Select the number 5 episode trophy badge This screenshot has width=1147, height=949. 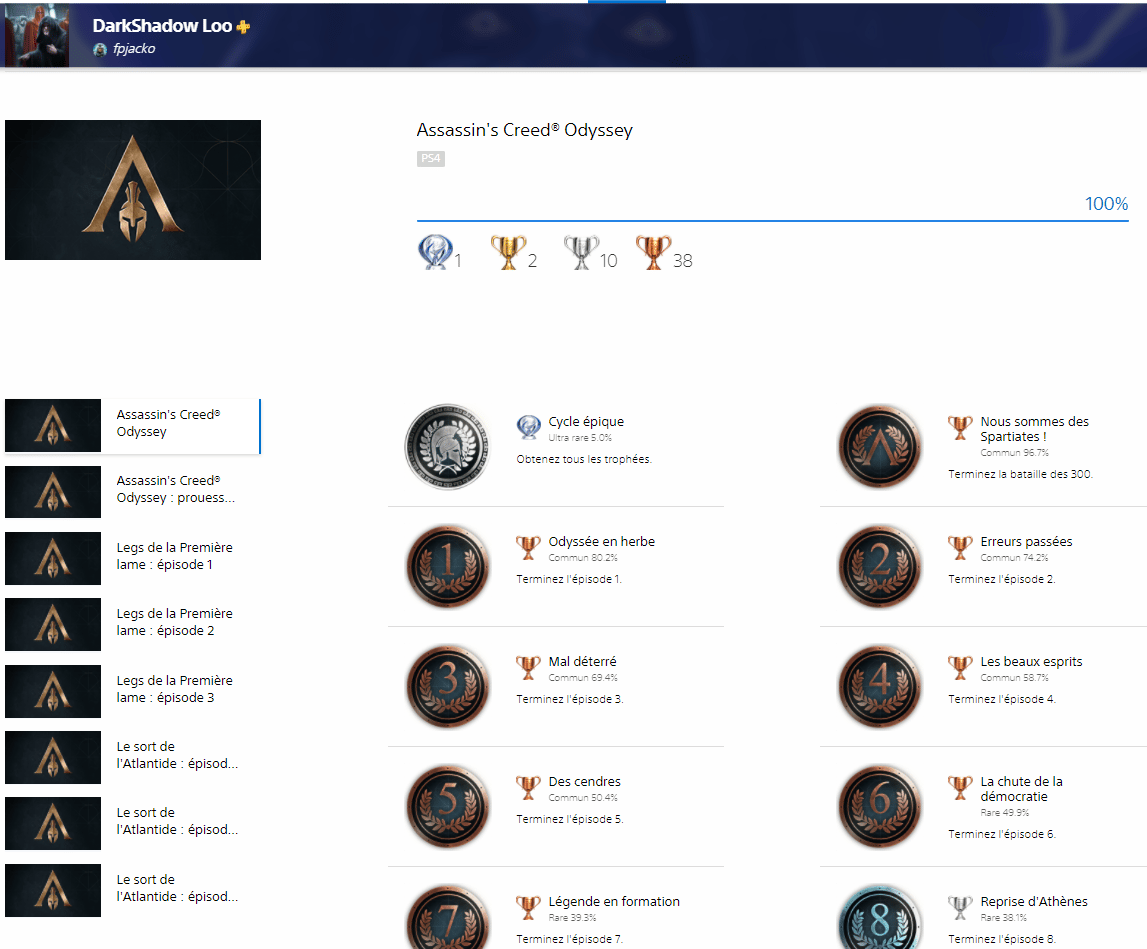click(448, 806)
